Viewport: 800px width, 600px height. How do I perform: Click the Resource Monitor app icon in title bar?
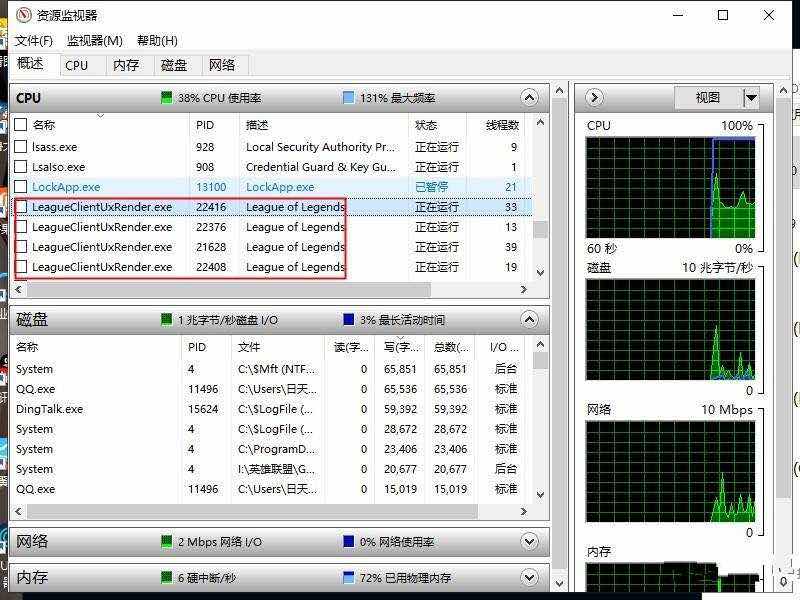pyautogui.click(x=24, y=15)
